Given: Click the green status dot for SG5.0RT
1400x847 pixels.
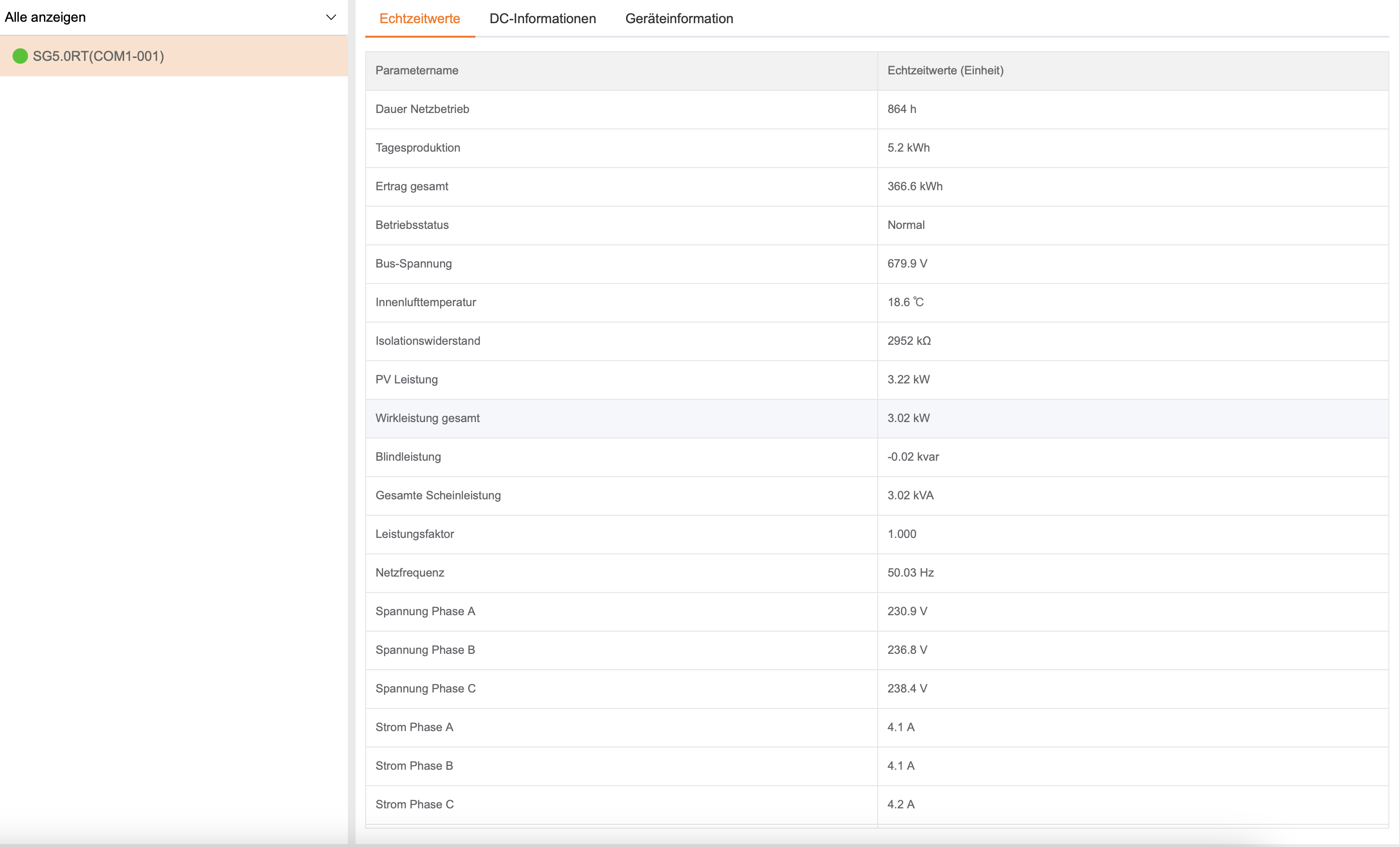Looking at the screenshot, I should [x=20, y=56].
